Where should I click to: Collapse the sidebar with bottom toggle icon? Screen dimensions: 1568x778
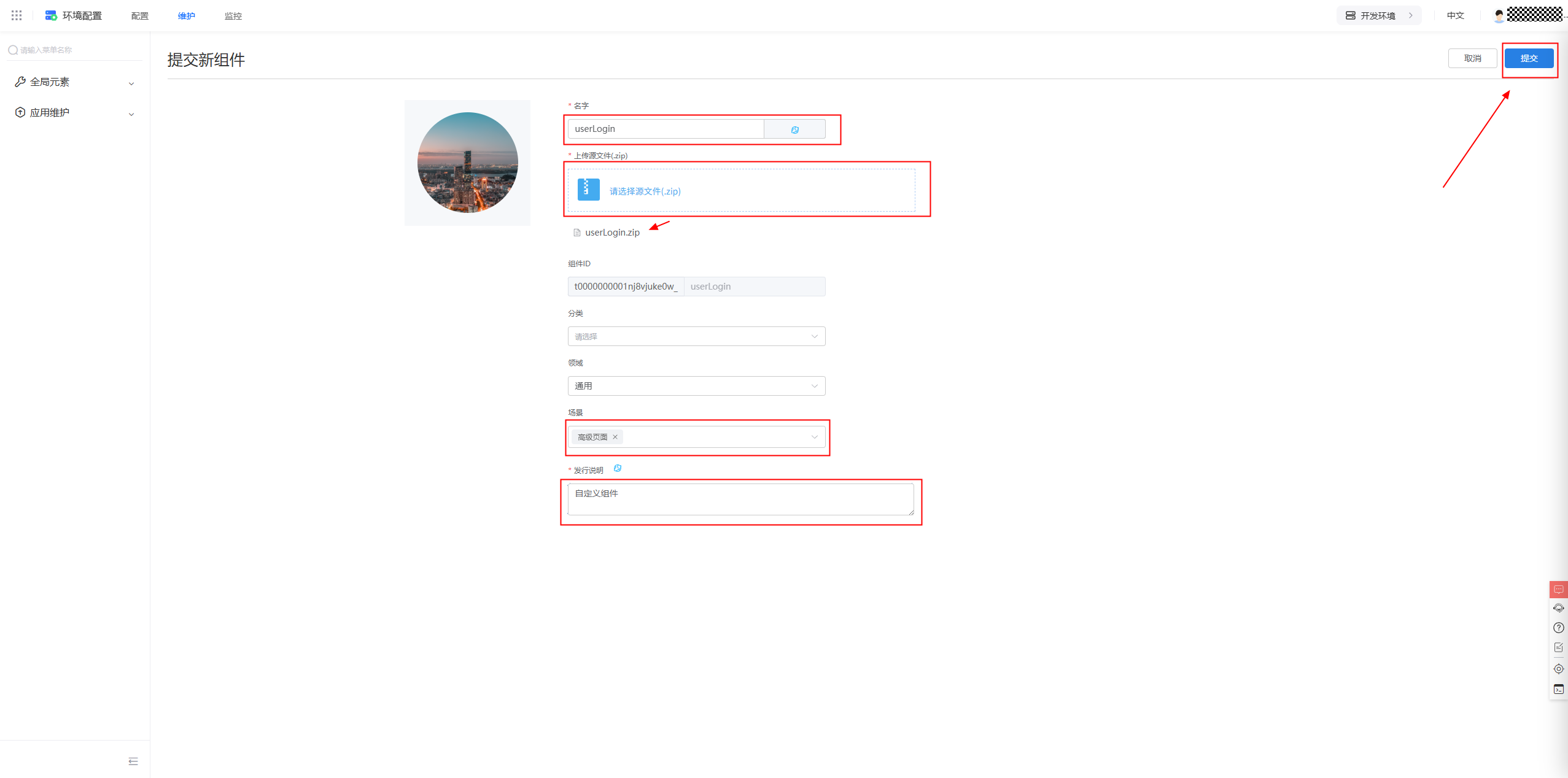(133, 761)
